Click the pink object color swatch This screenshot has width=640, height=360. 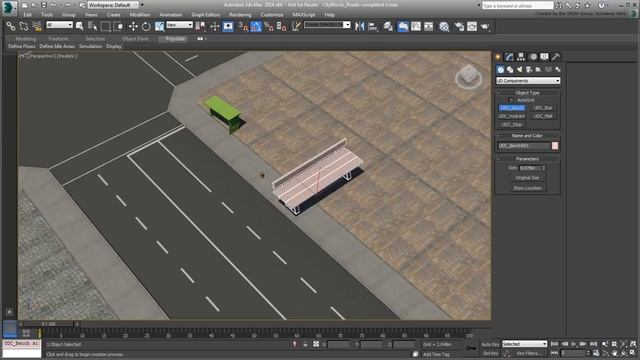pyautogui.click(x=555, y=146)
